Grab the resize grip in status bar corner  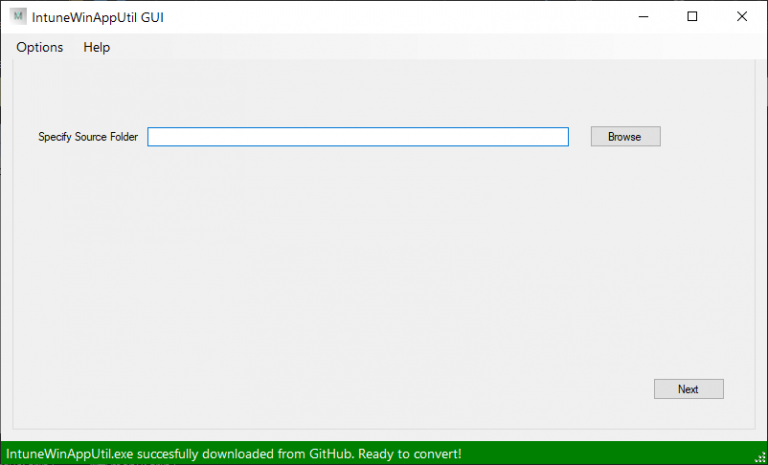760,457
